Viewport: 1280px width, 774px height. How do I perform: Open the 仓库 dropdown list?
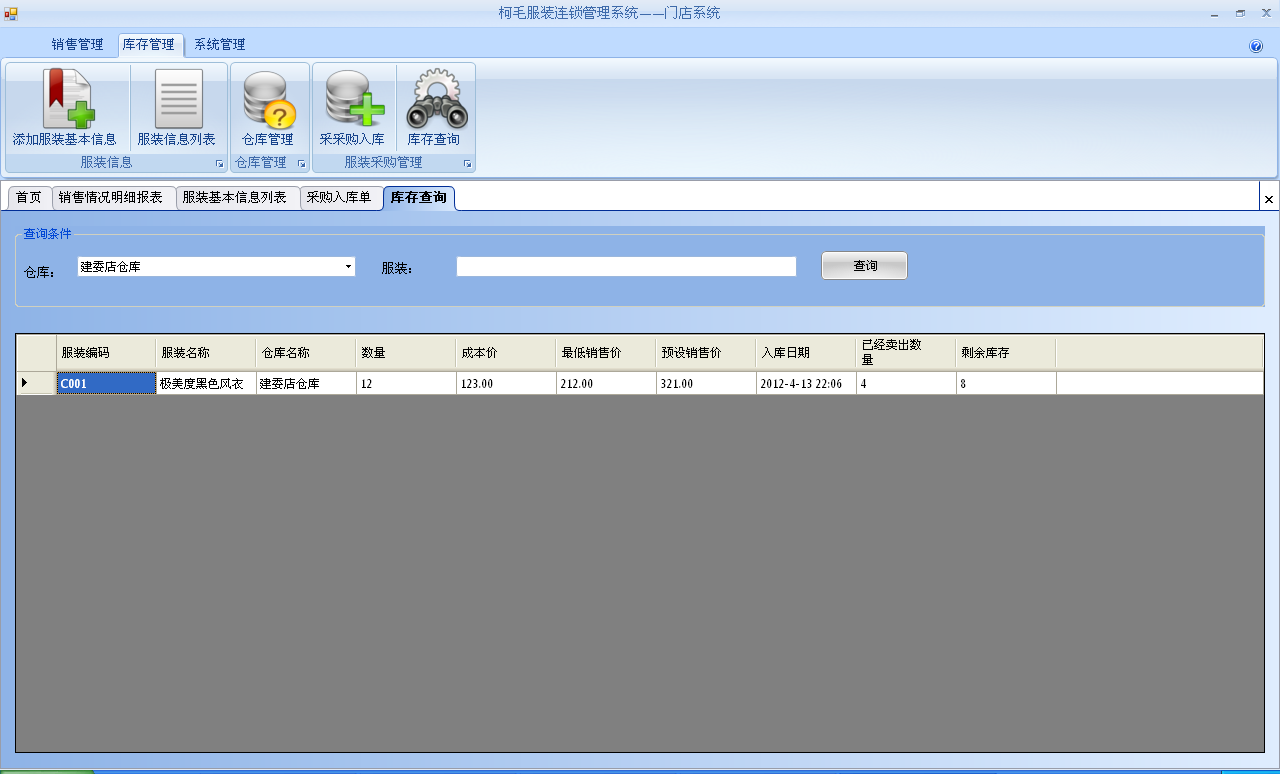pyautogui.click(x=349, y=267)
